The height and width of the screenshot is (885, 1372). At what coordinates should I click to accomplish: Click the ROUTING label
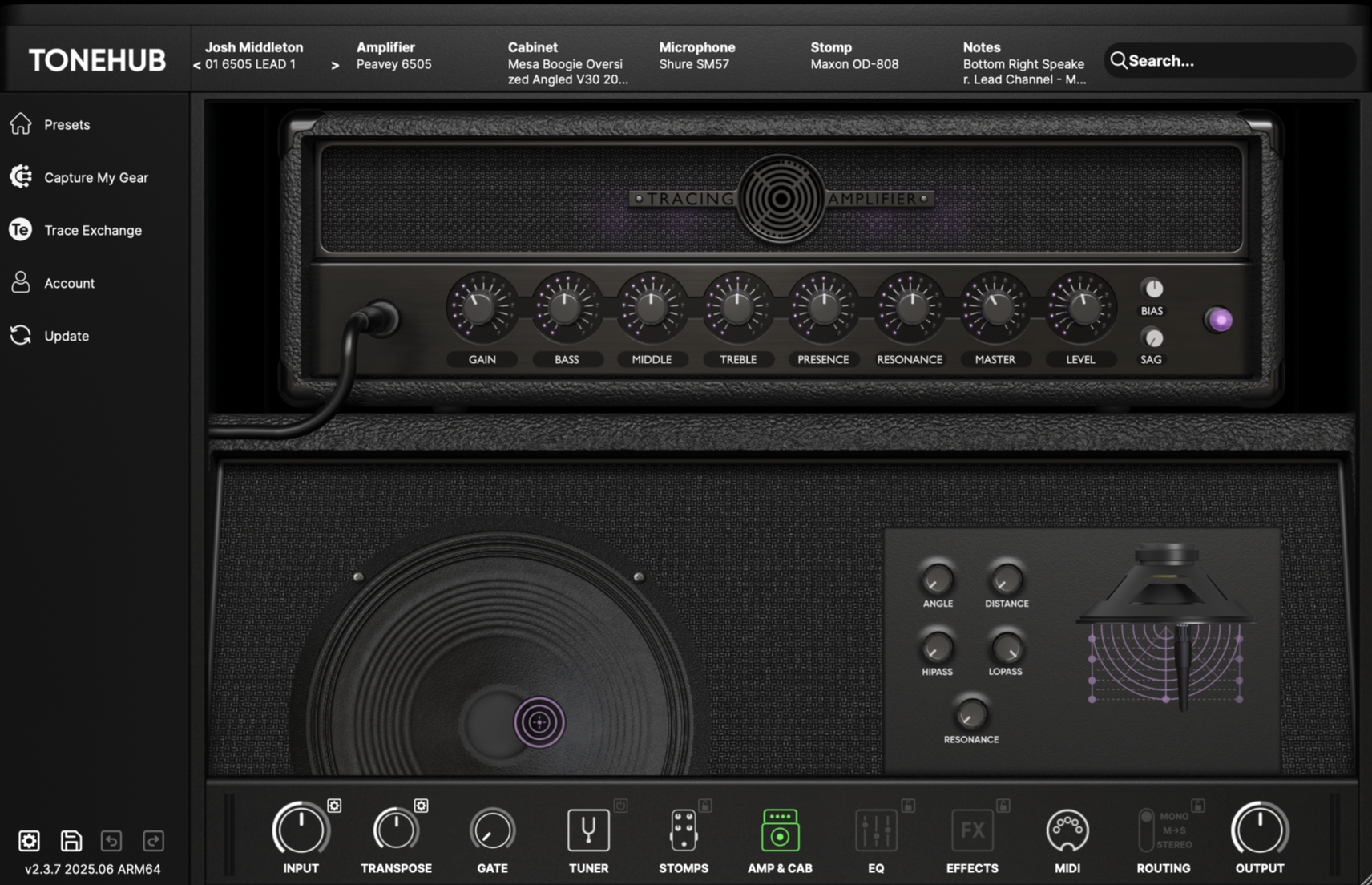coord(1164,868)
